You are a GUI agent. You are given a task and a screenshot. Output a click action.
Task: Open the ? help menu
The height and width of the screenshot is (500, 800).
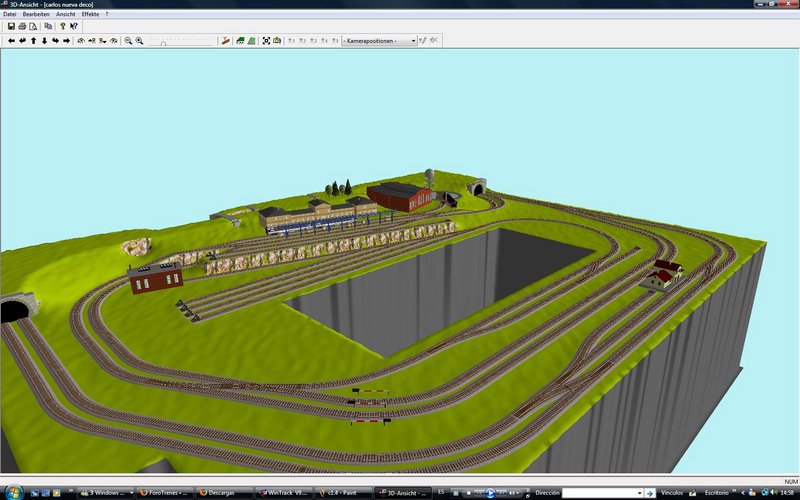click(107, 14)
